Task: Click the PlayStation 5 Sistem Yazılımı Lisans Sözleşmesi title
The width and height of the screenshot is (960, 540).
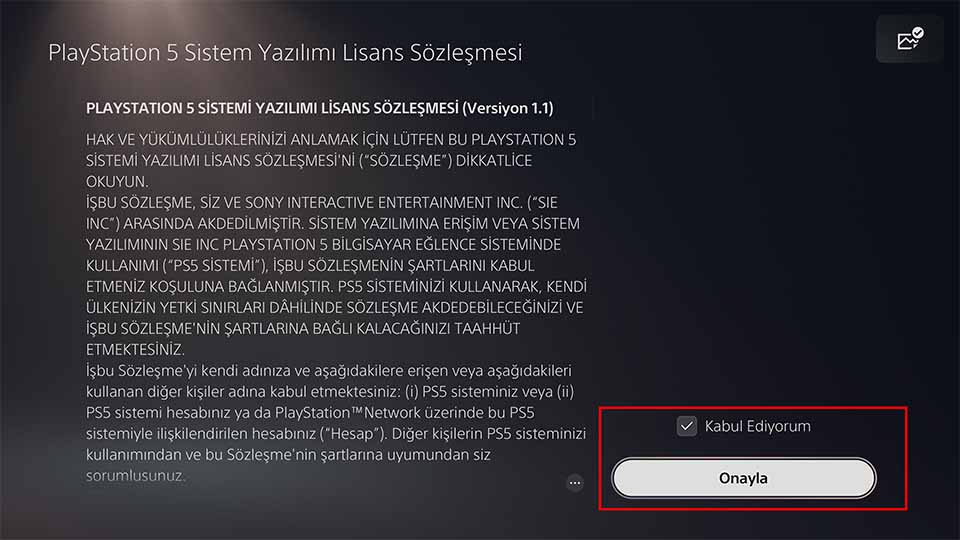Action: (285, 53)
